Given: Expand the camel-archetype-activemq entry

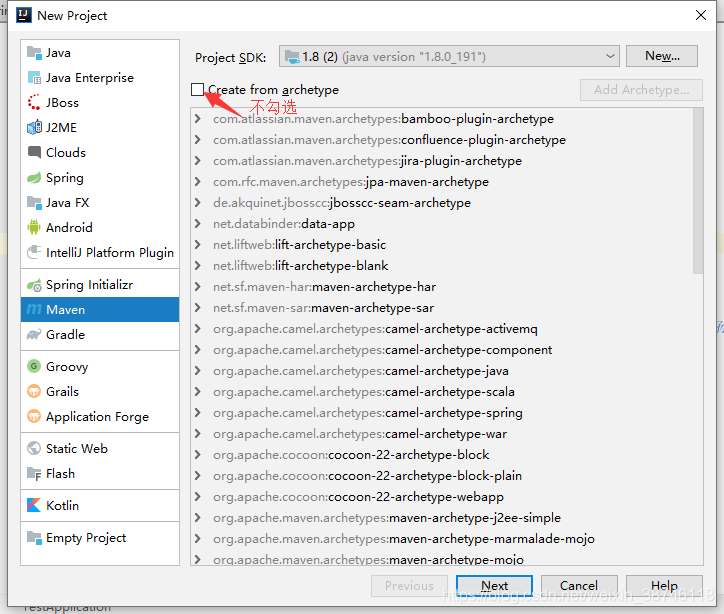Looking at the screenshot, I should coord(198,329).
